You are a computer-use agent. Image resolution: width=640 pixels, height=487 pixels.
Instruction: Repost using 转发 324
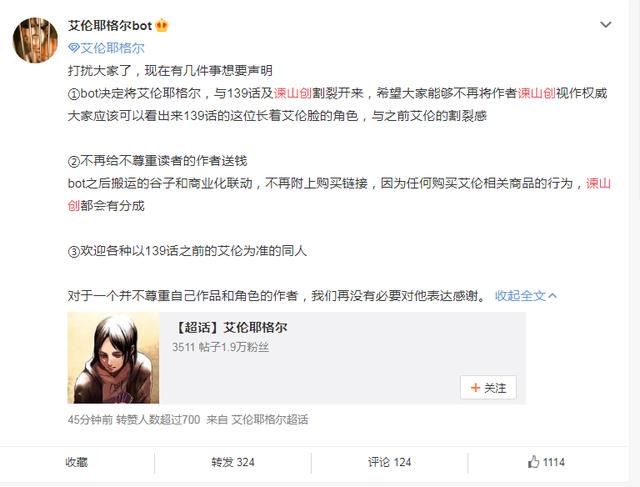tap(233, 462)
